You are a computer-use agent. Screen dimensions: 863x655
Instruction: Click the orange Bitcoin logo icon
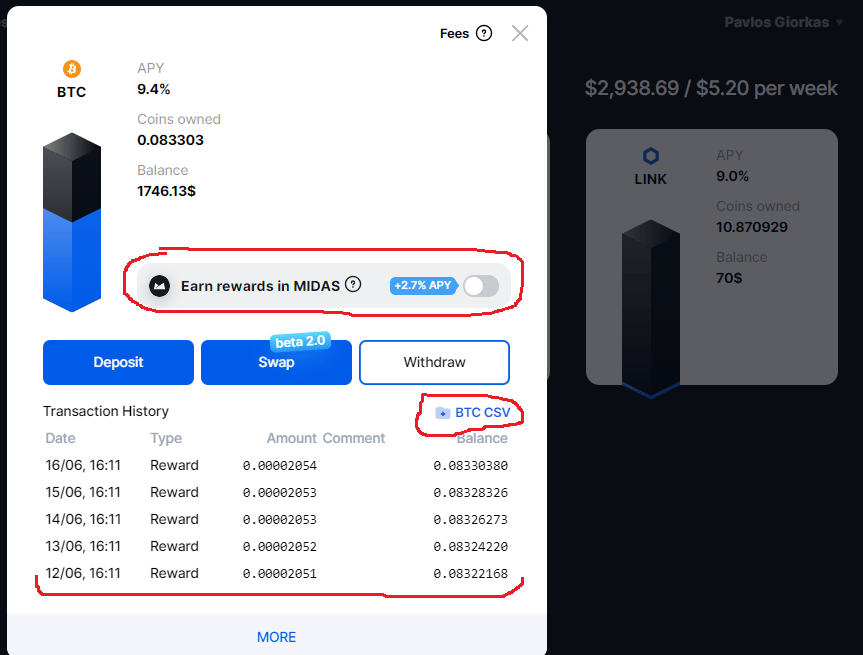point(72,69)
